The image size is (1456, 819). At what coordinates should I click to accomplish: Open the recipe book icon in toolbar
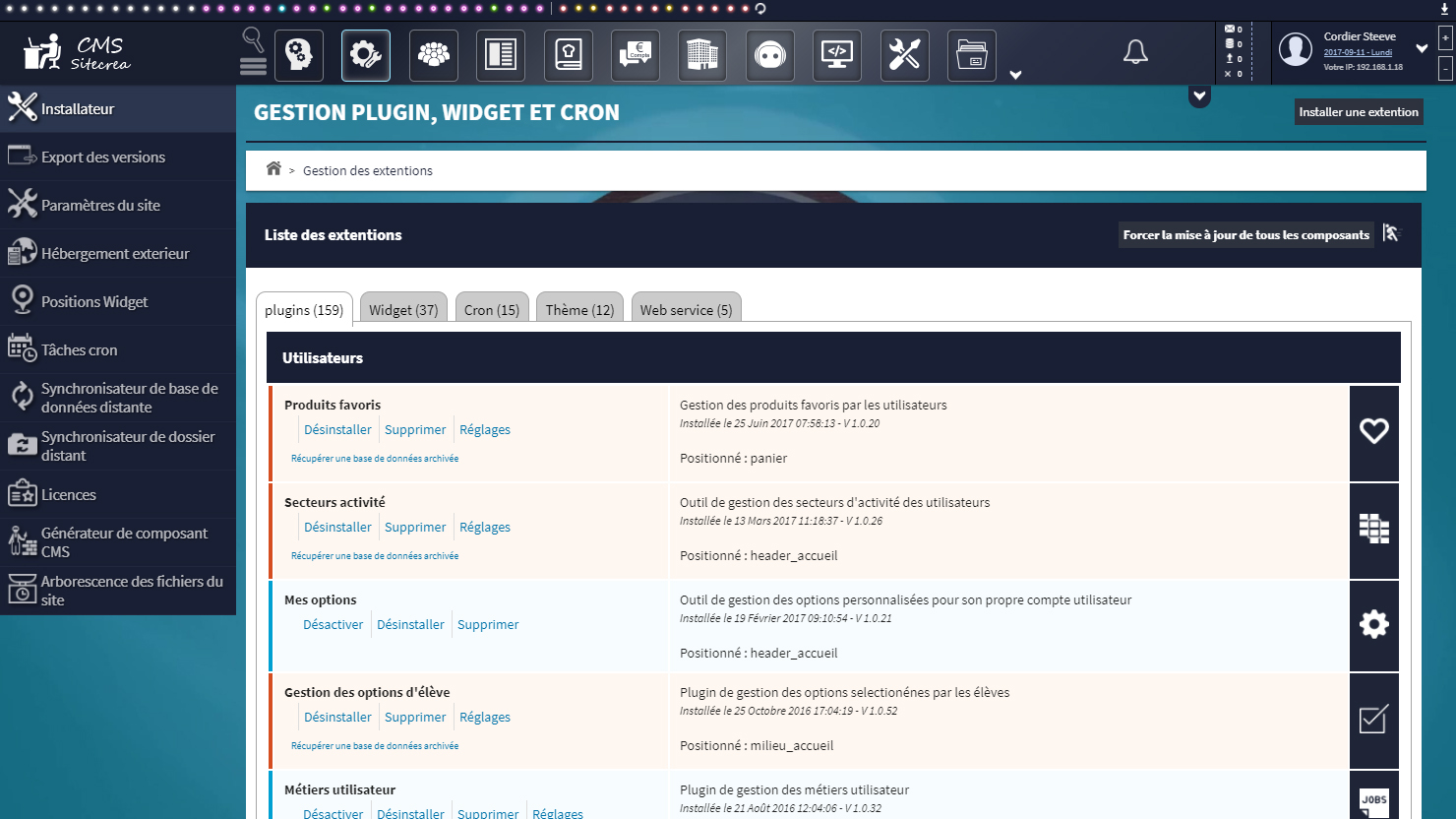(568, 55)
